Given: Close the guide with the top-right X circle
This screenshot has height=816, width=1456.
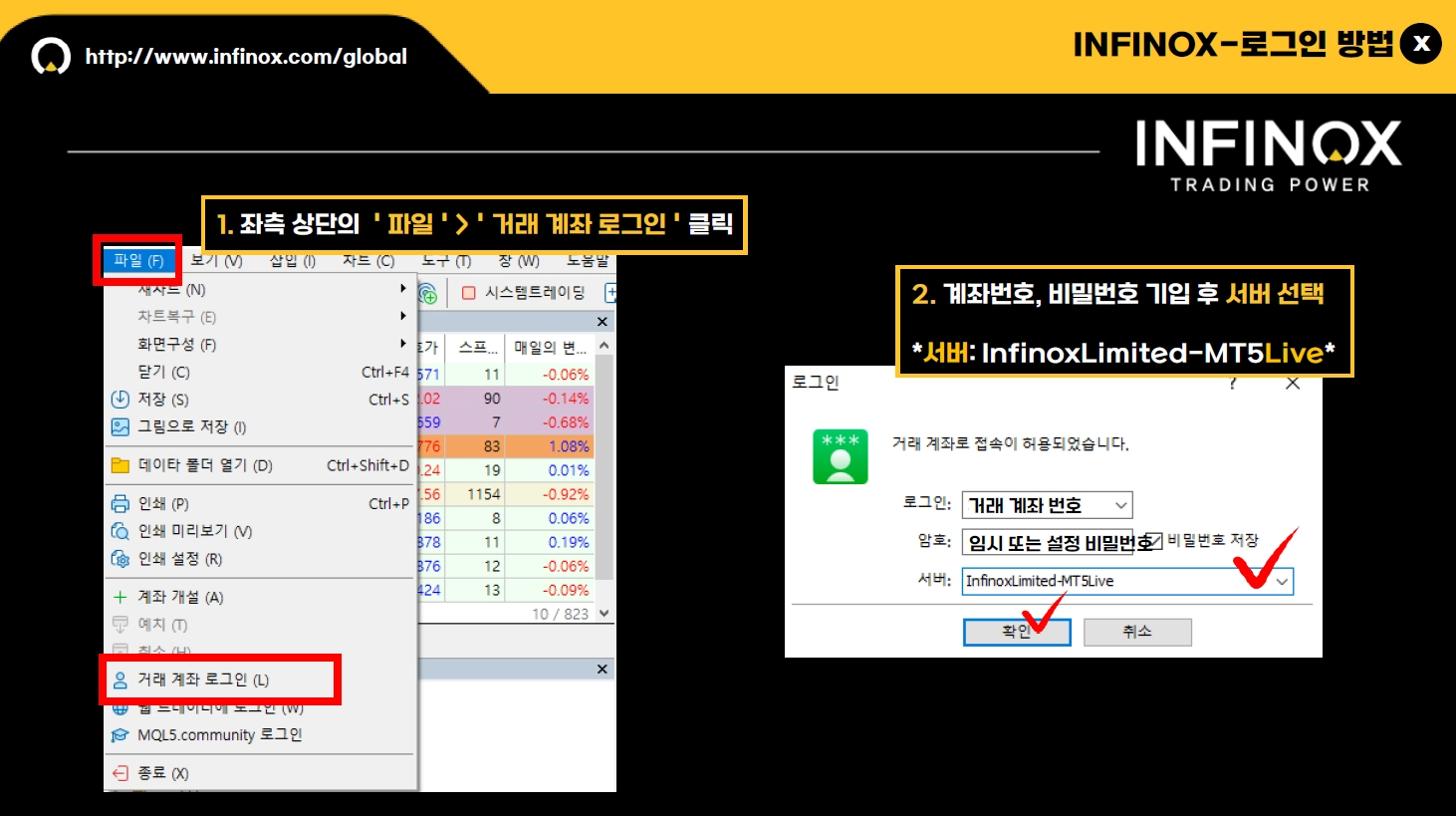Looking at the screenshot, I should [x=1421, y=44].
